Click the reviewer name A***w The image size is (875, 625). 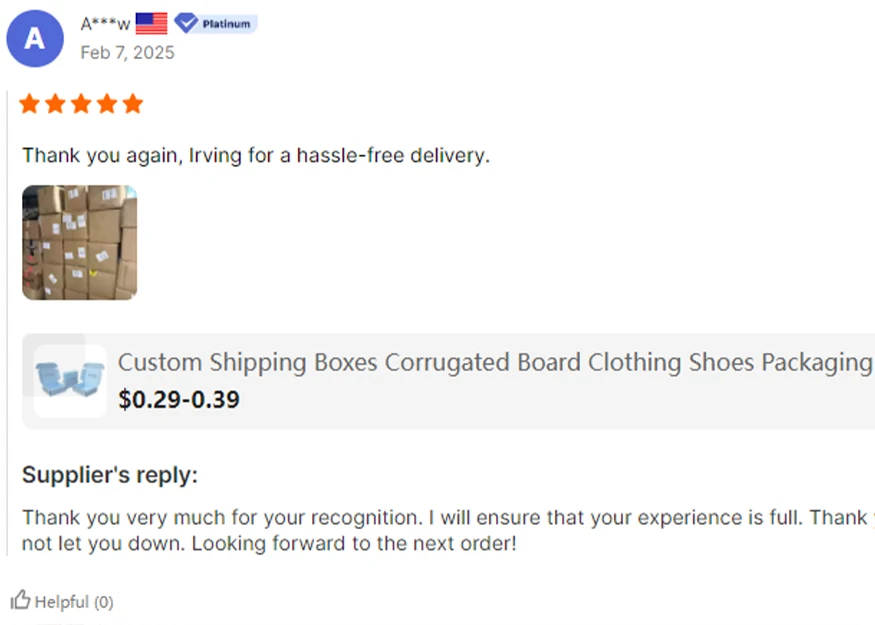(105, 24)
